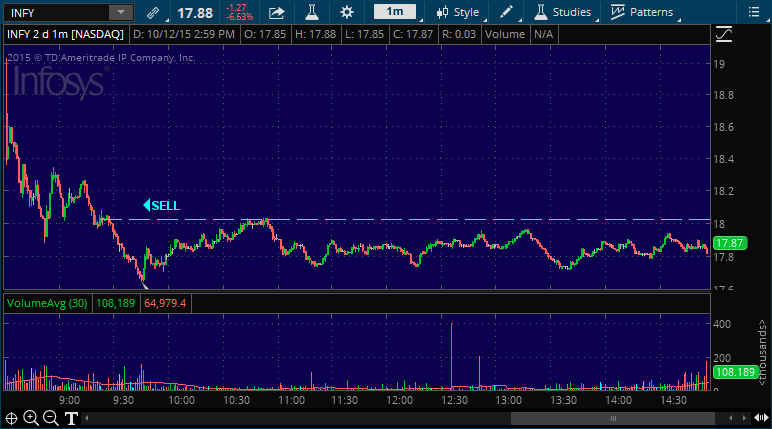Click the horizontal scrollbar thumb
Viewport: 772px width, 429px height.
point(612,419)
